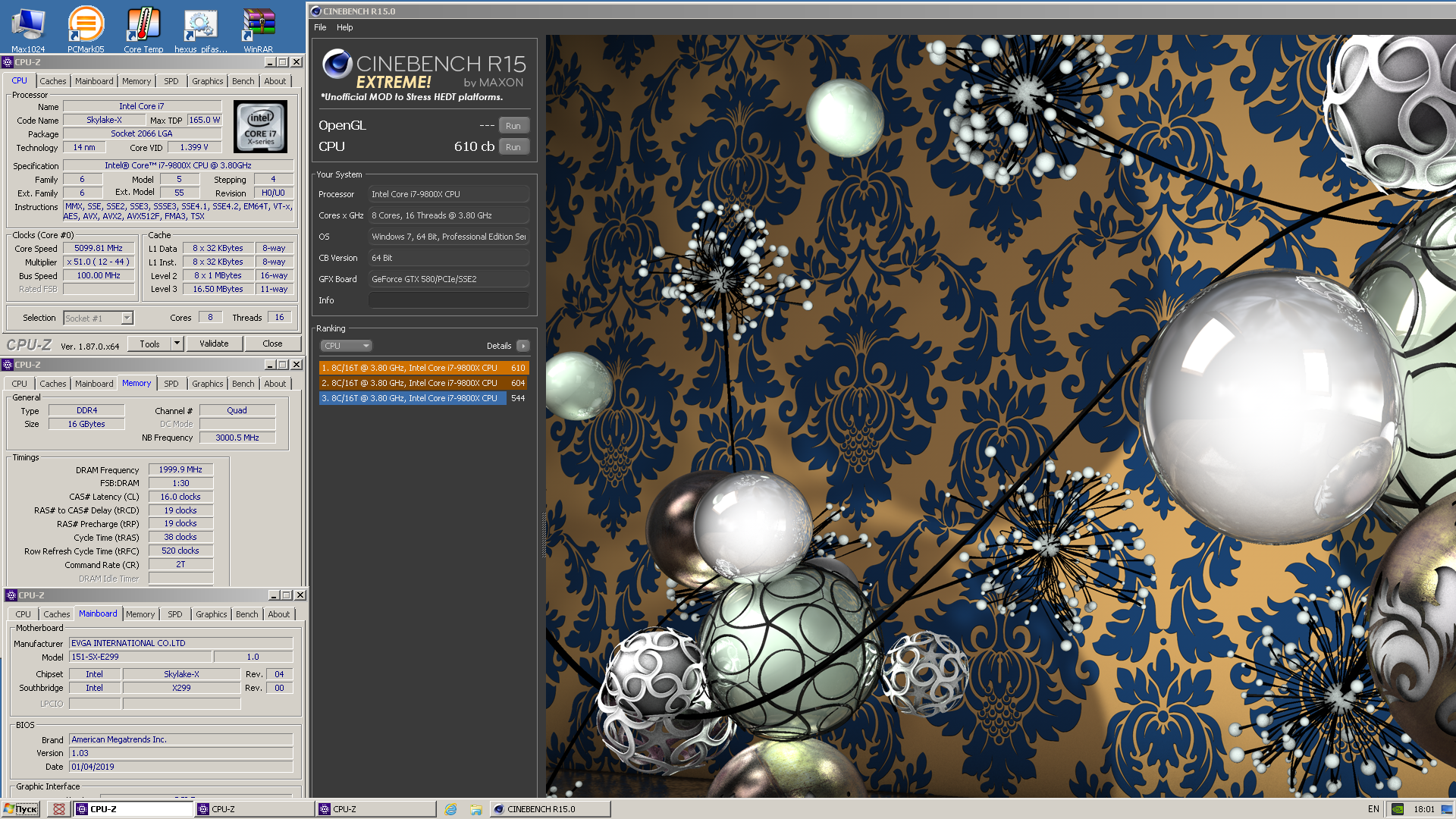Screen dimensions: 1456x819
Task: Switch to first CPU-Z taskbar button
Action: (133, 809)
